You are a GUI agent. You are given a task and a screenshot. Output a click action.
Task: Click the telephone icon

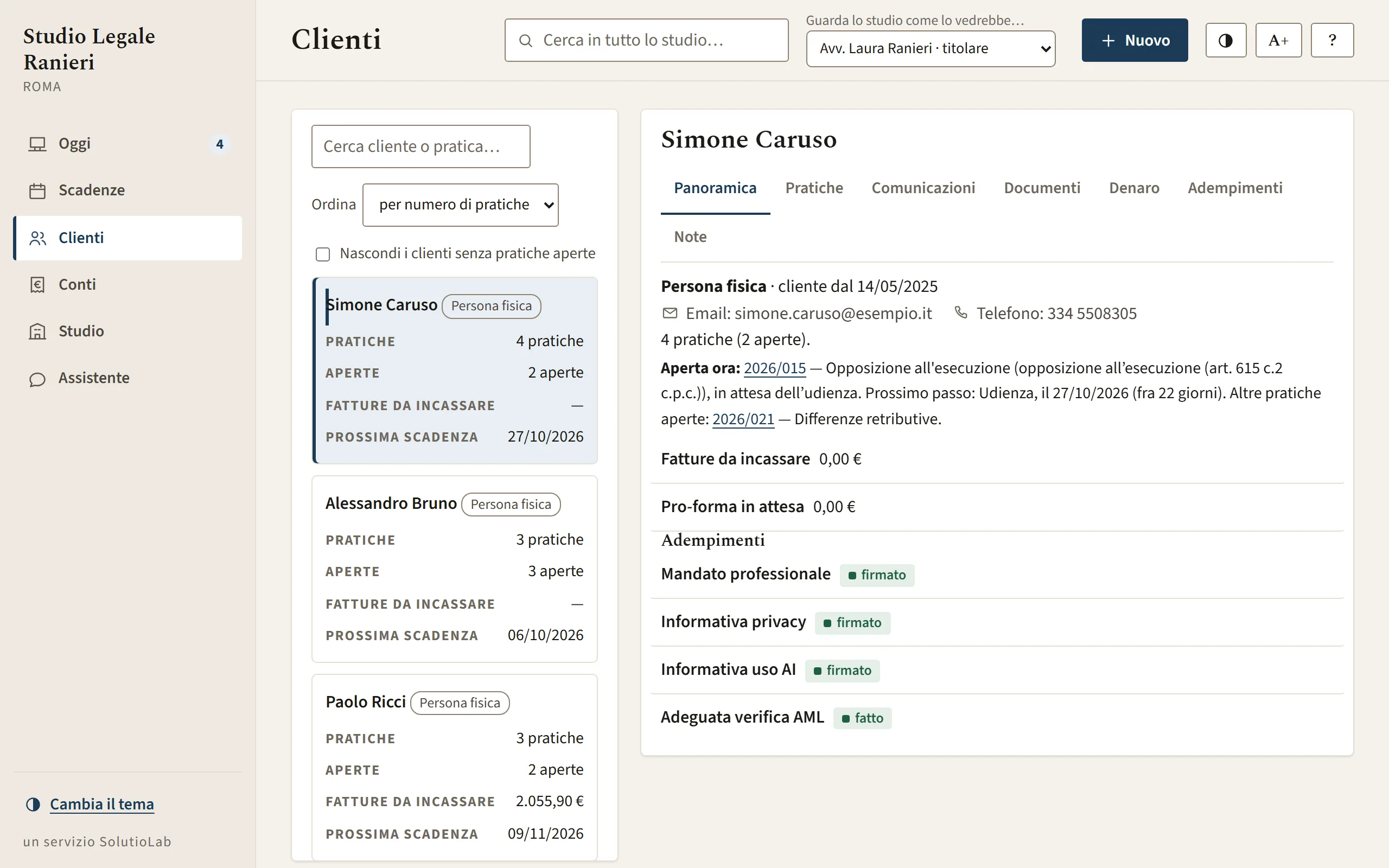961,312
